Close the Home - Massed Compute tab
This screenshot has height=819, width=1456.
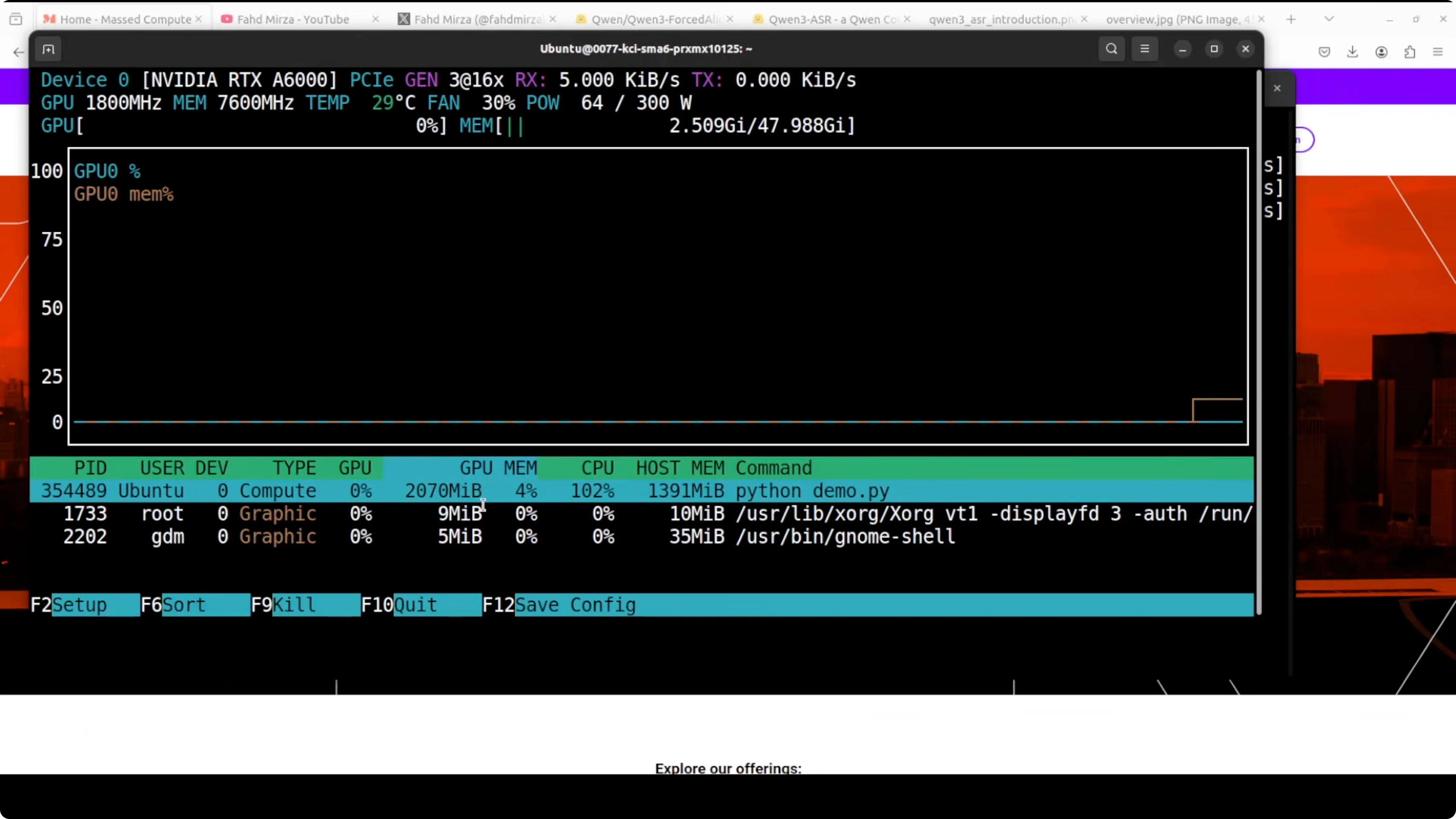198,19
